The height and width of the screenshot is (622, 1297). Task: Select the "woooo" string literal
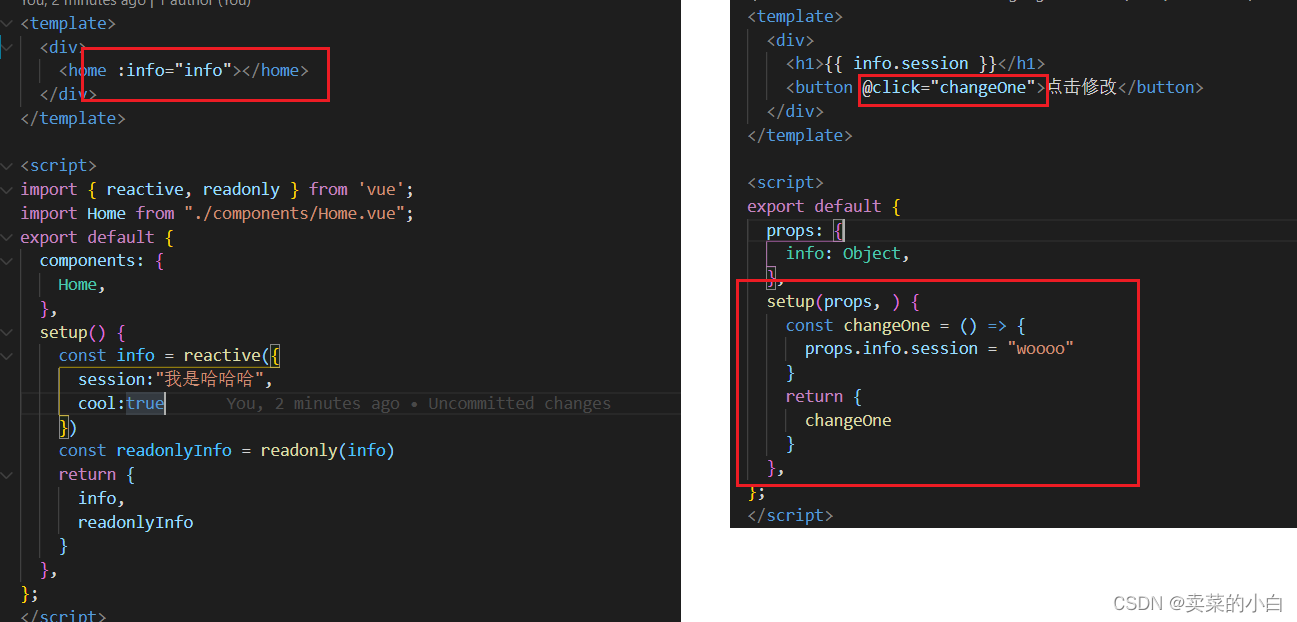[1040, 349]
